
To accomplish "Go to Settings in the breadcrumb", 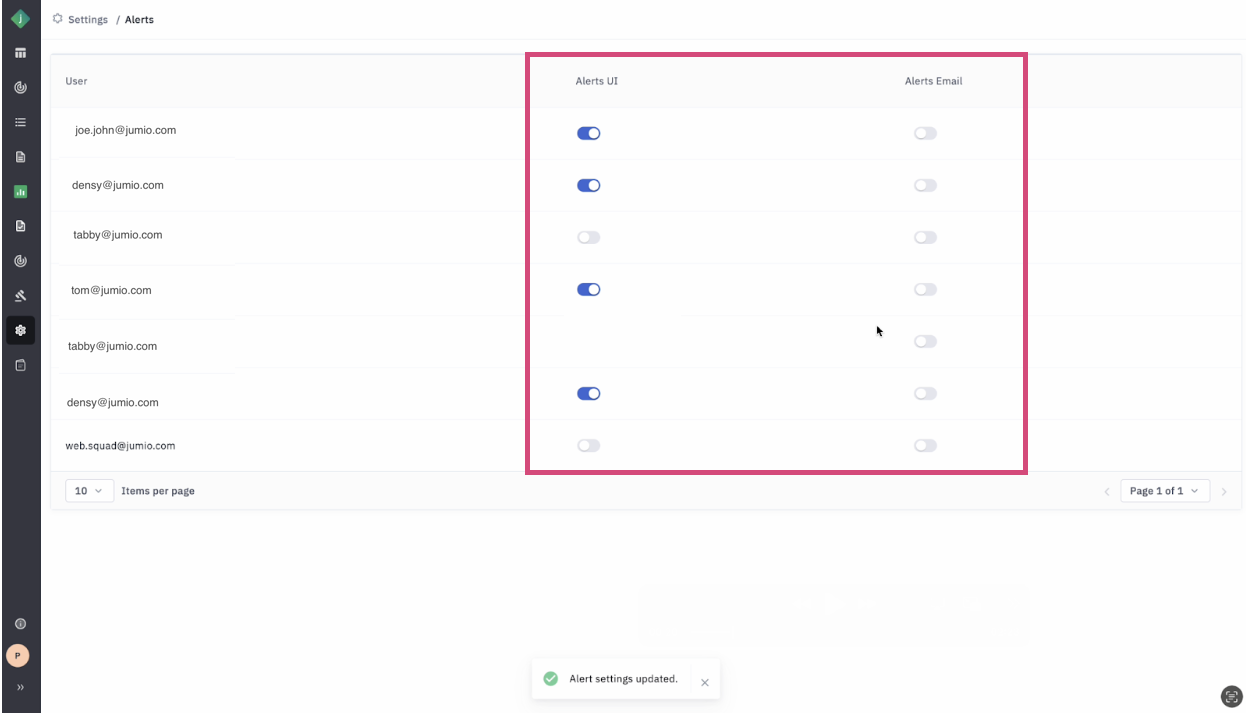I will tap(87, 20).
